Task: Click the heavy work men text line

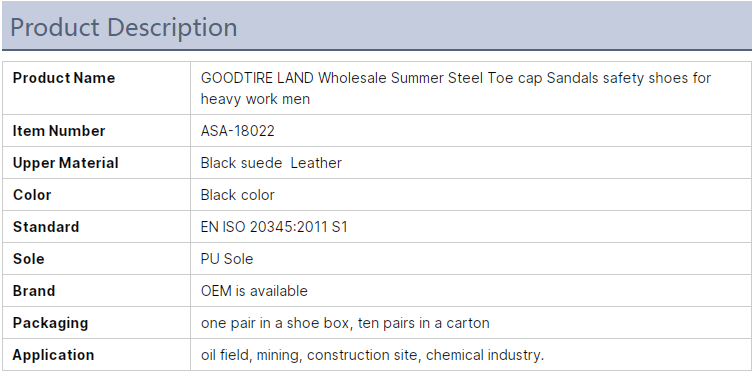Action: point(255,99)
